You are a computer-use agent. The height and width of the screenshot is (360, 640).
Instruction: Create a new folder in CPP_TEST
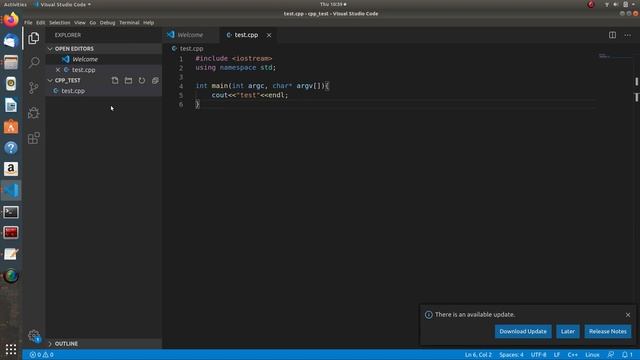pos(128,80)
